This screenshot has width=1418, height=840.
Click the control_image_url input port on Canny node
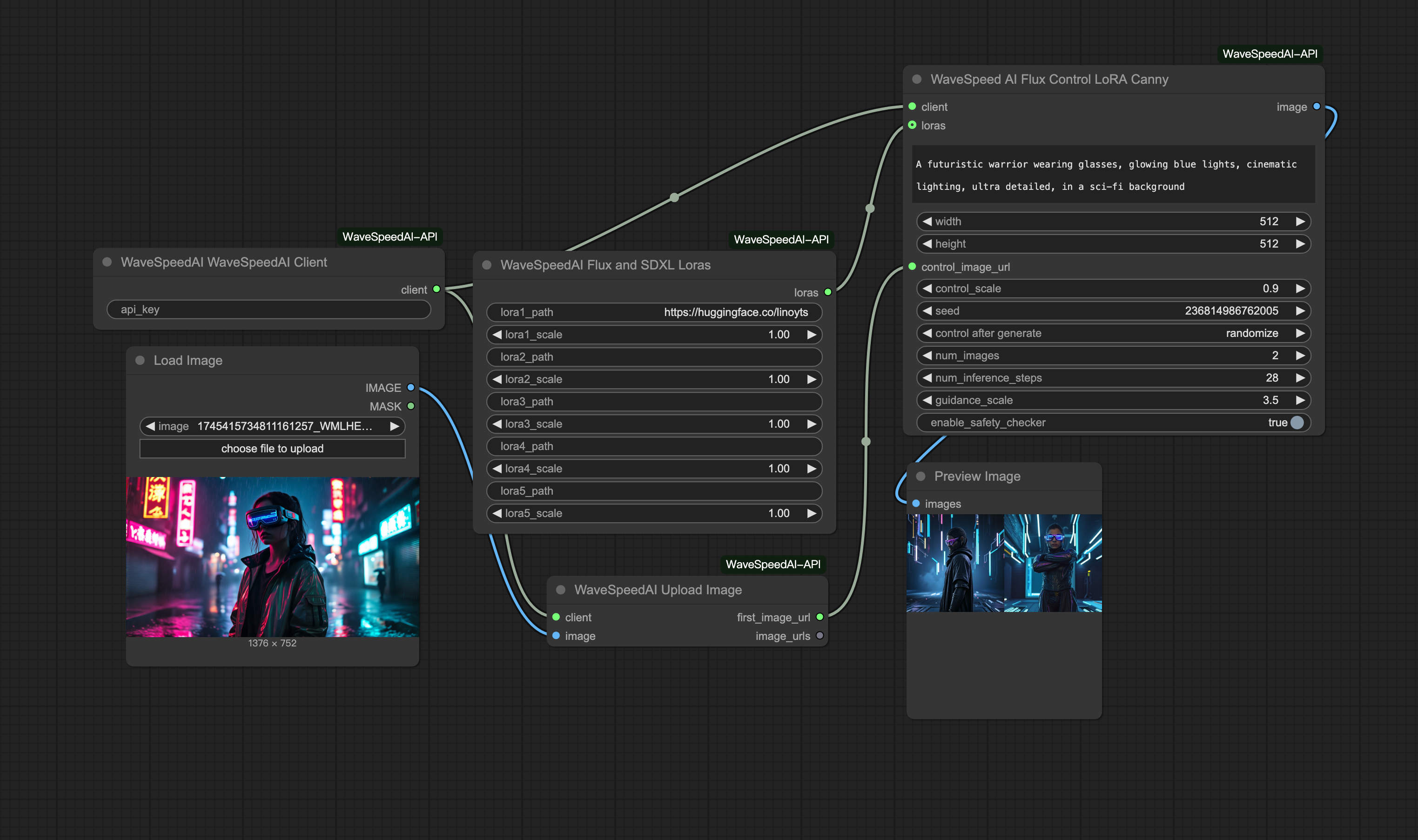click(912, 267)
